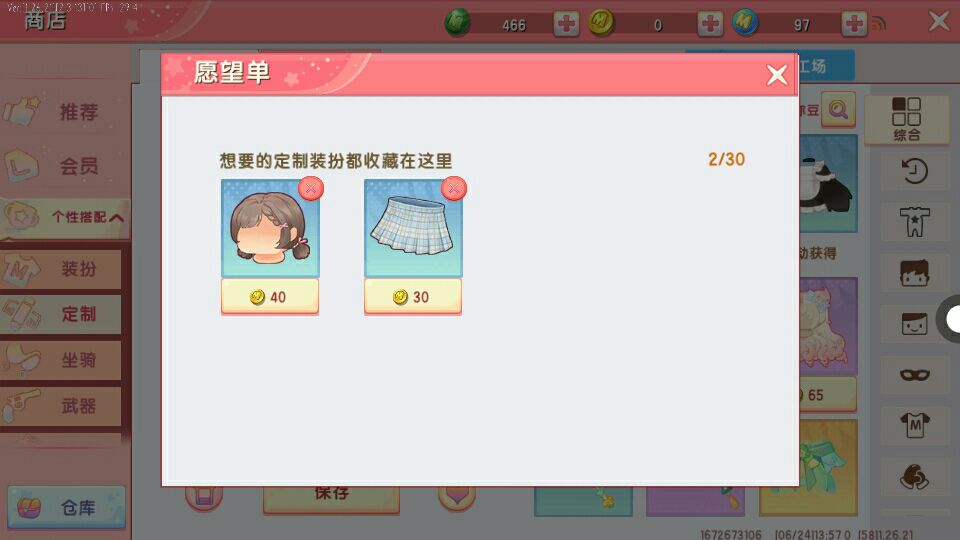Add blue M currency with plus

(x=854, y=24)
